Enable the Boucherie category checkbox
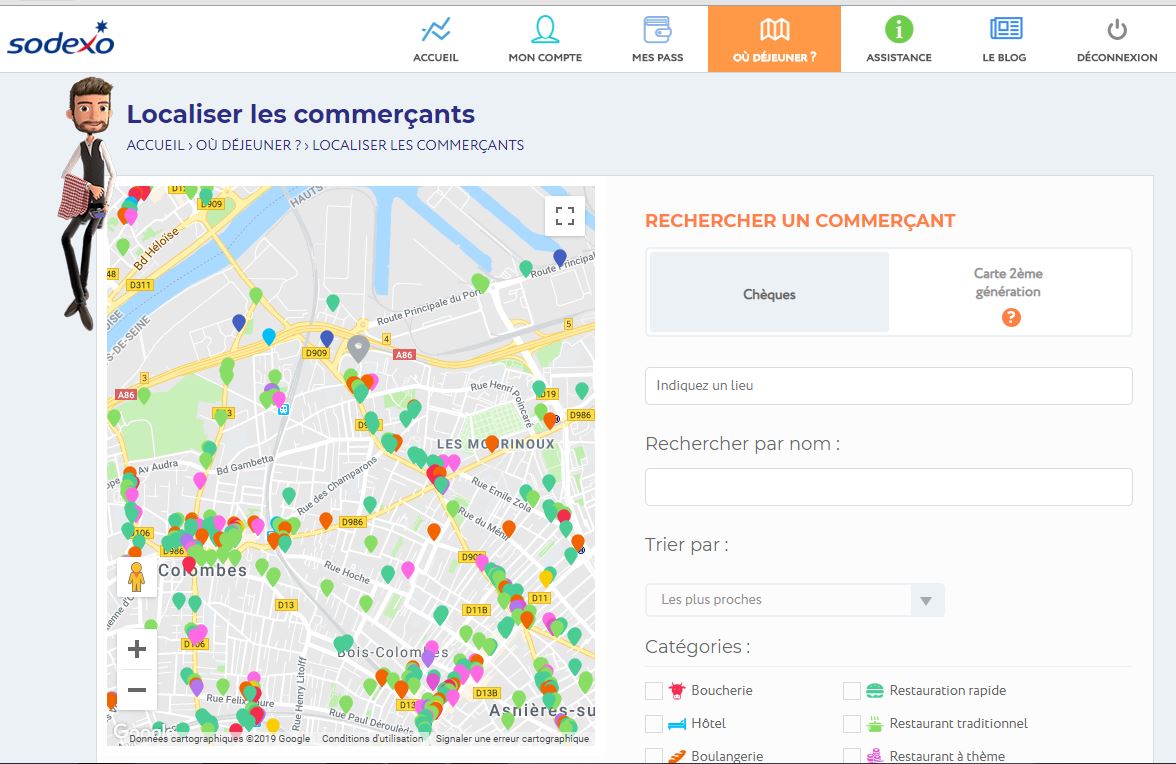 [654, 691]
